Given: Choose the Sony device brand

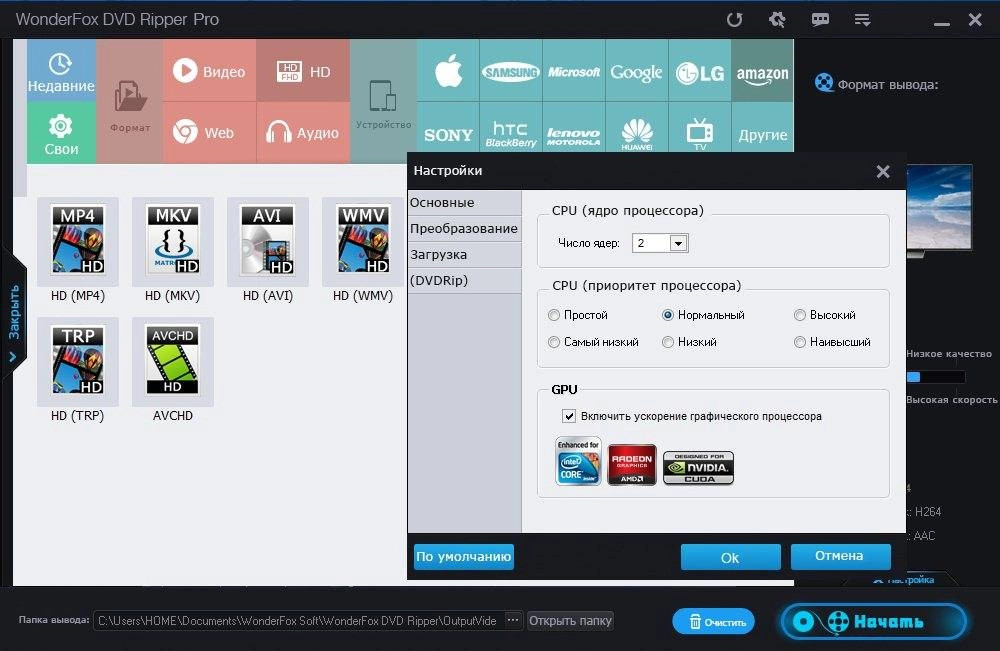Looking at the screenshot, I should (x=448, y=128).
